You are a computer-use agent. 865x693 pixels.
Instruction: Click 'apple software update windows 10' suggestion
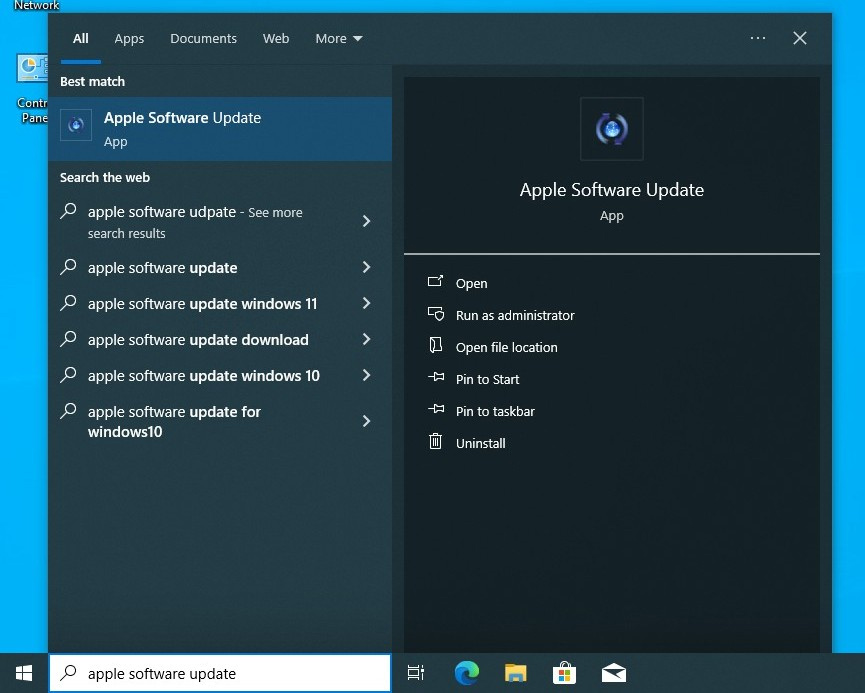pos(204,376)
